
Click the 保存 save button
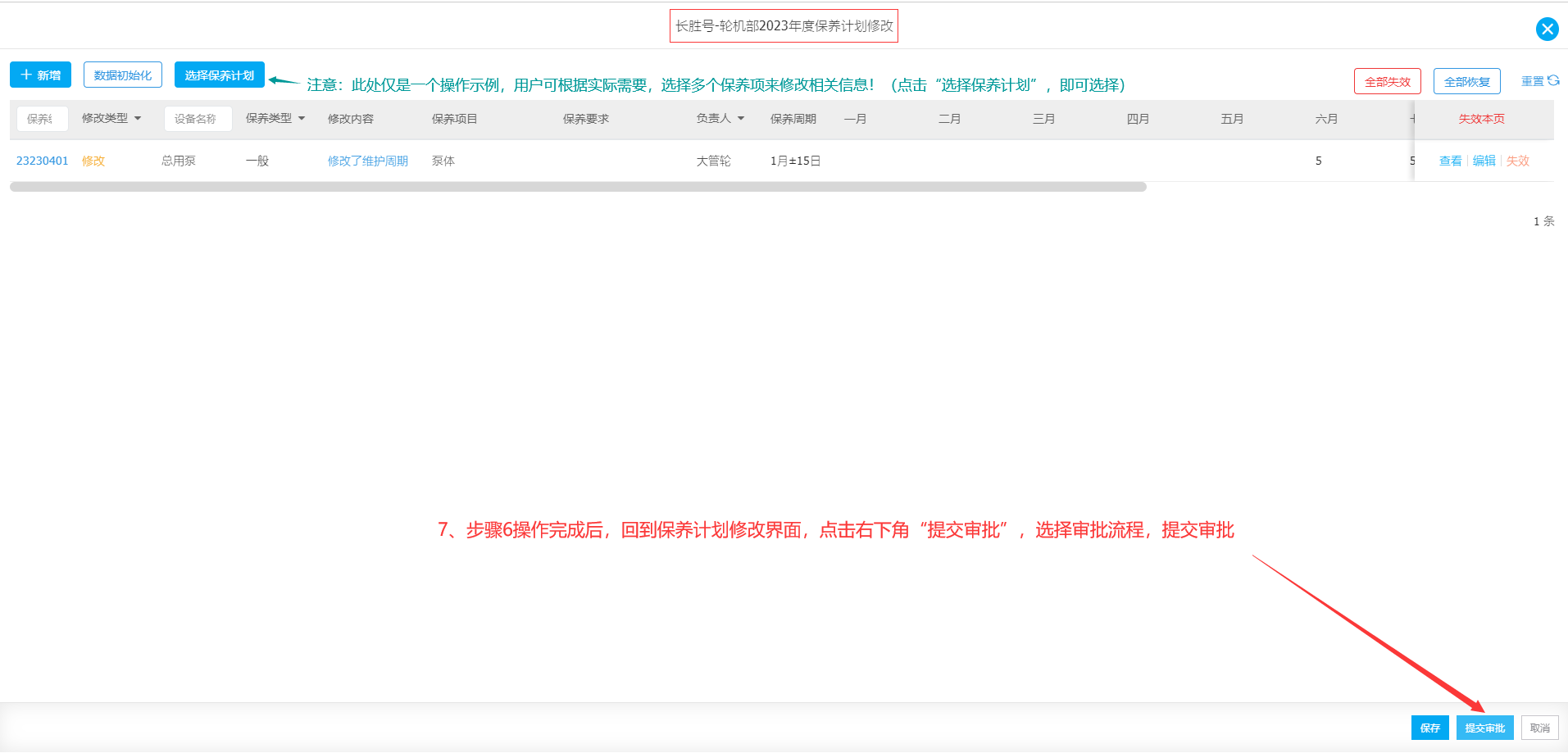pos(1429,728)
